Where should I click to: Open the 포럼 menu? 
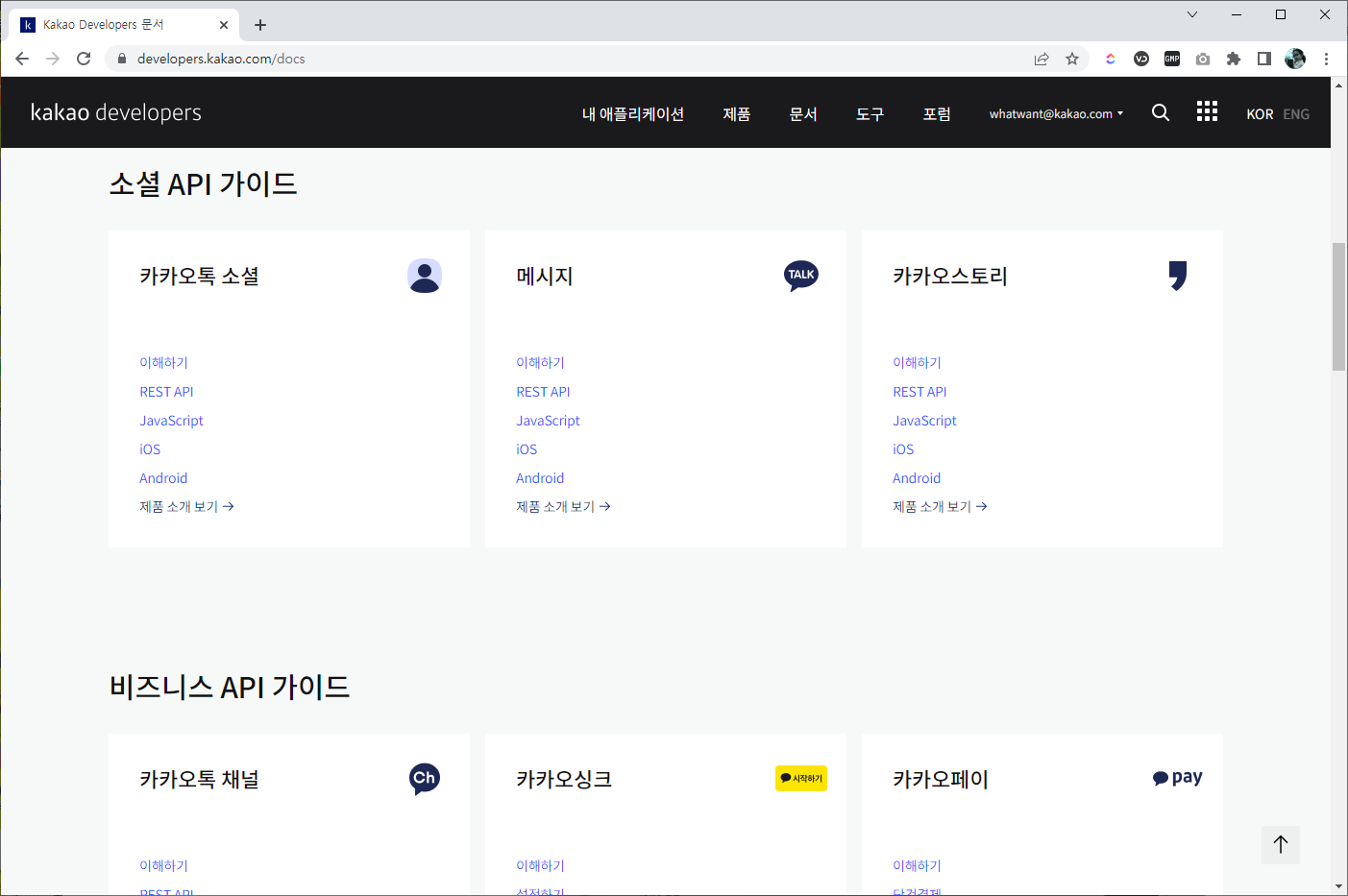coord(937,113)
